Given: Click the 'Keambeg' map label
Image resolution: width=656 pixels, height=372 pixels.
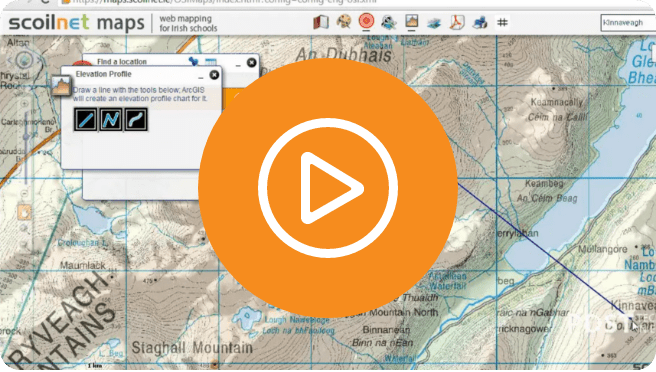Looking at the screenshot, I should 544,184.
